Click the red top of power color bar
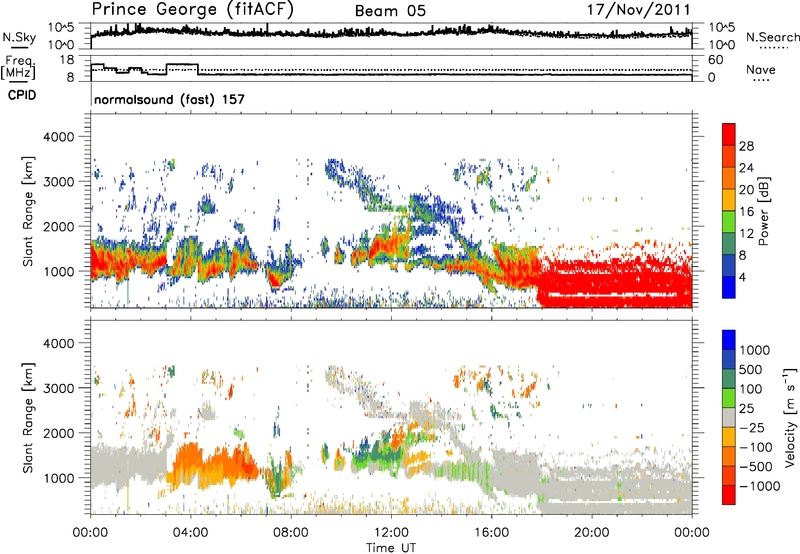 coord(729,134)
